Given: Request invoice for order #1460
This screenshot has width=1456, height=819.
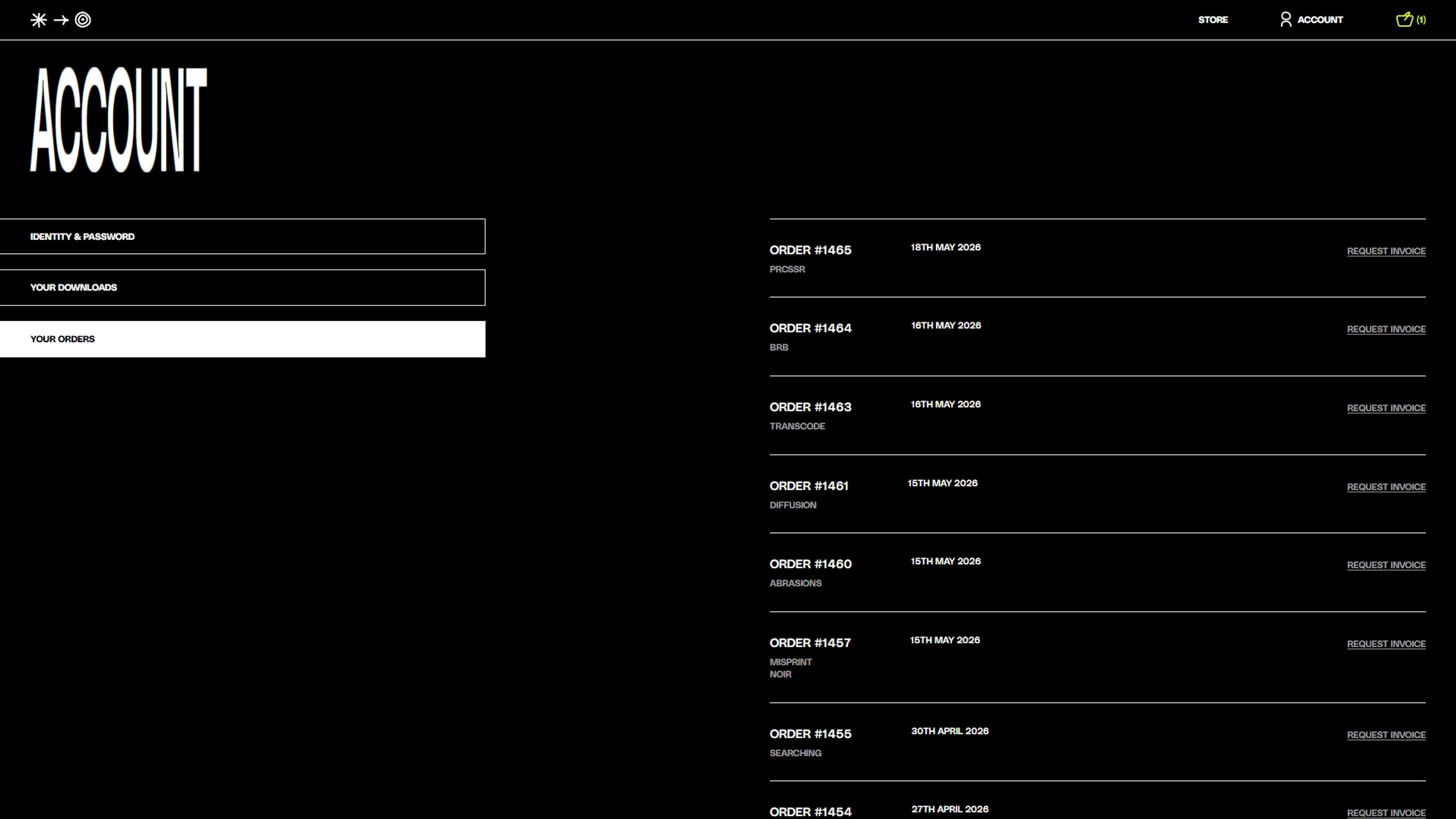Looking at the screenshot, I should point(1386,565).
